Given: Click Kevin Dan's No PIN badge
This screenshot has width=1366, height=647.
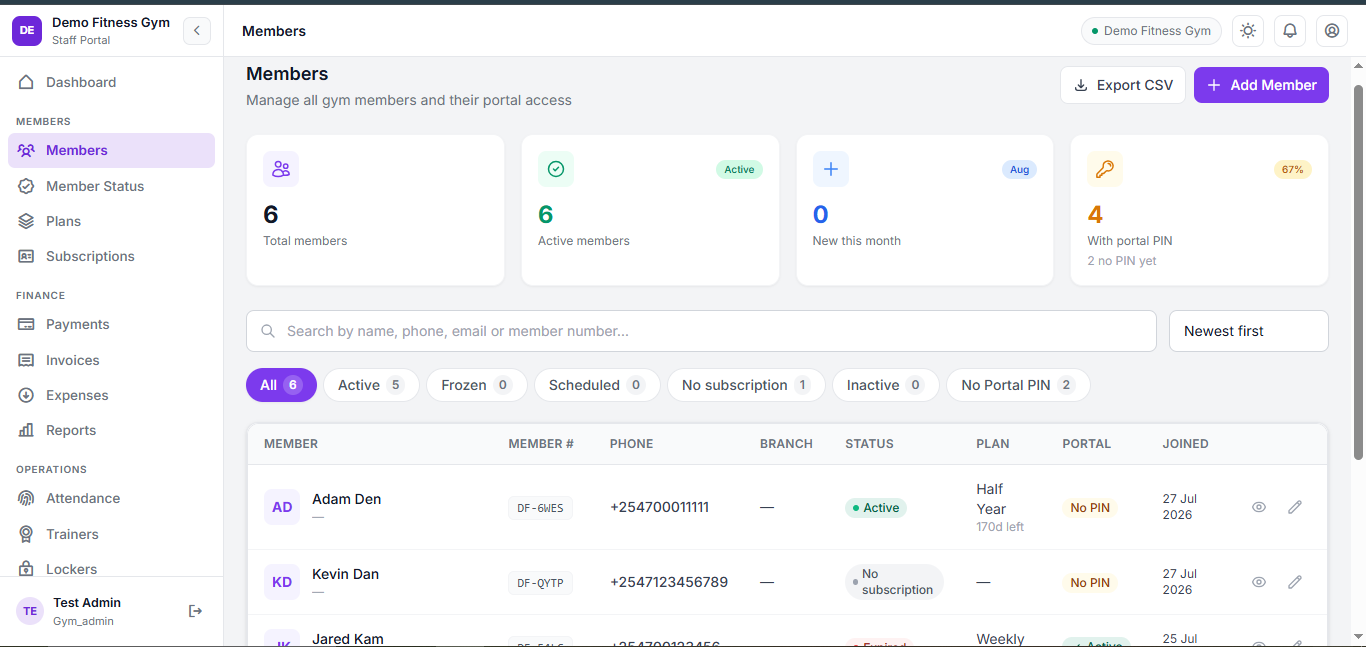Looking at the screenshot, I should tap(1090, 583).
